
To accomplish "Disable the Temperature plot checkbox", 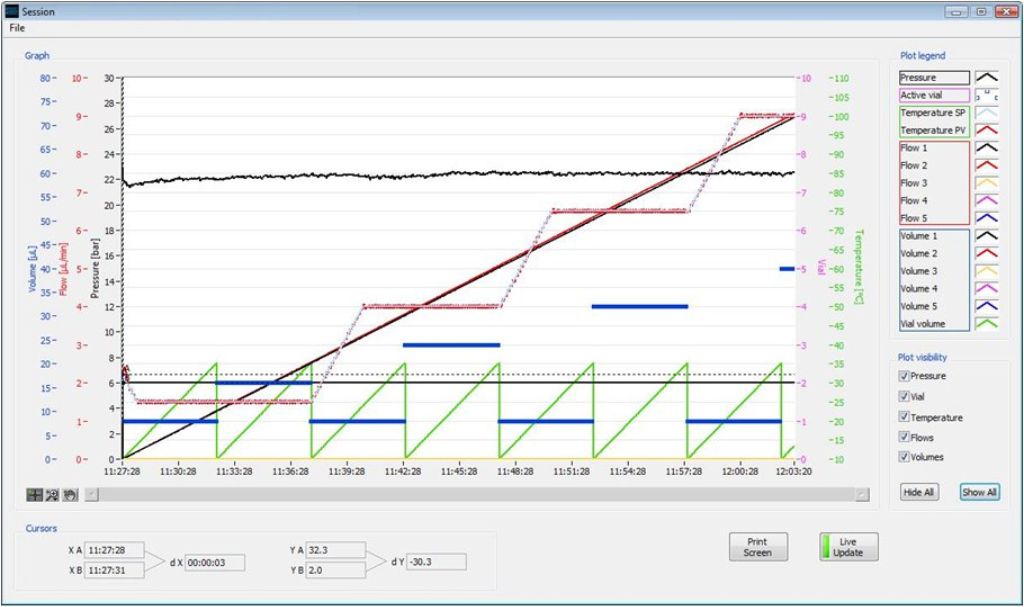I will tap(904, 417).
